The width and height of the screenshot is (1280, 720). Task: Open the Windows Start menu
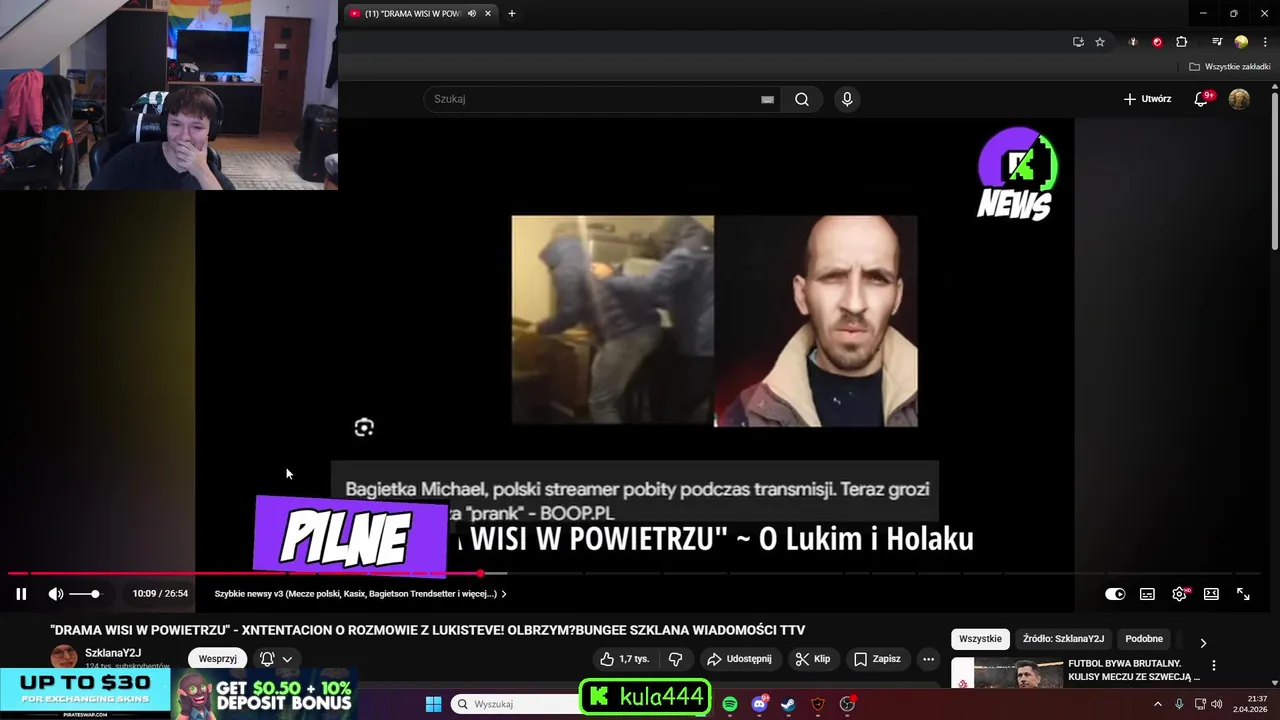pyautogui.click(x=433, y=704)
